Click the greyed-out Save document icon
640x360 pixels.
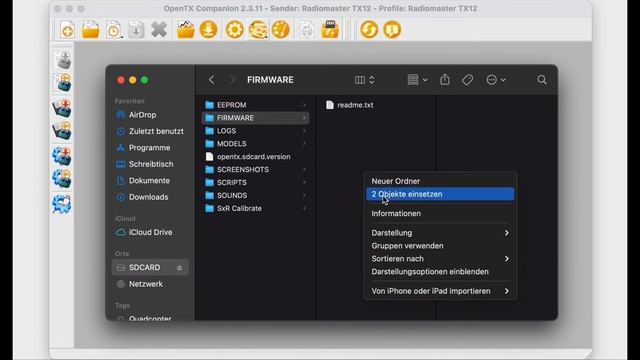pos(136,30)
